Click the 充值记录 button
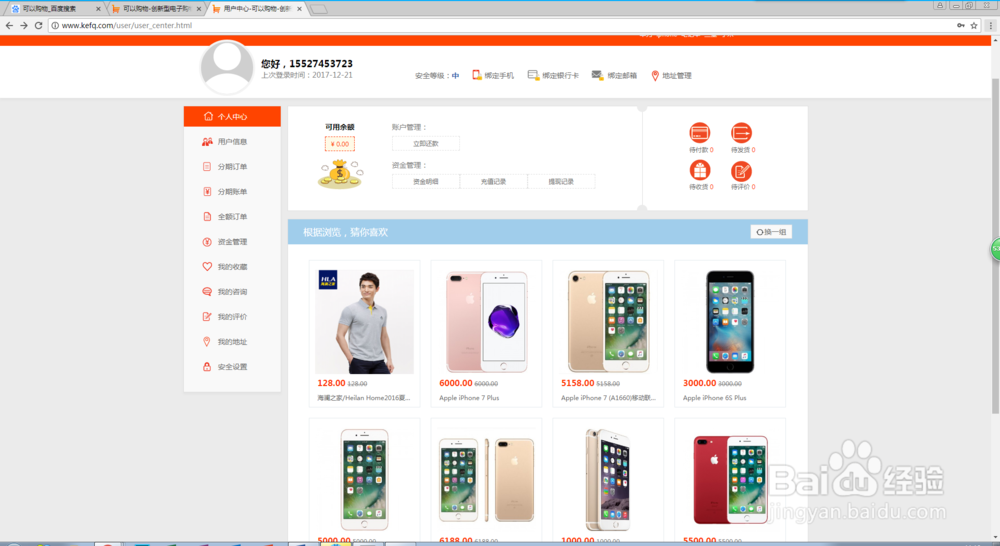 [493, 182]
